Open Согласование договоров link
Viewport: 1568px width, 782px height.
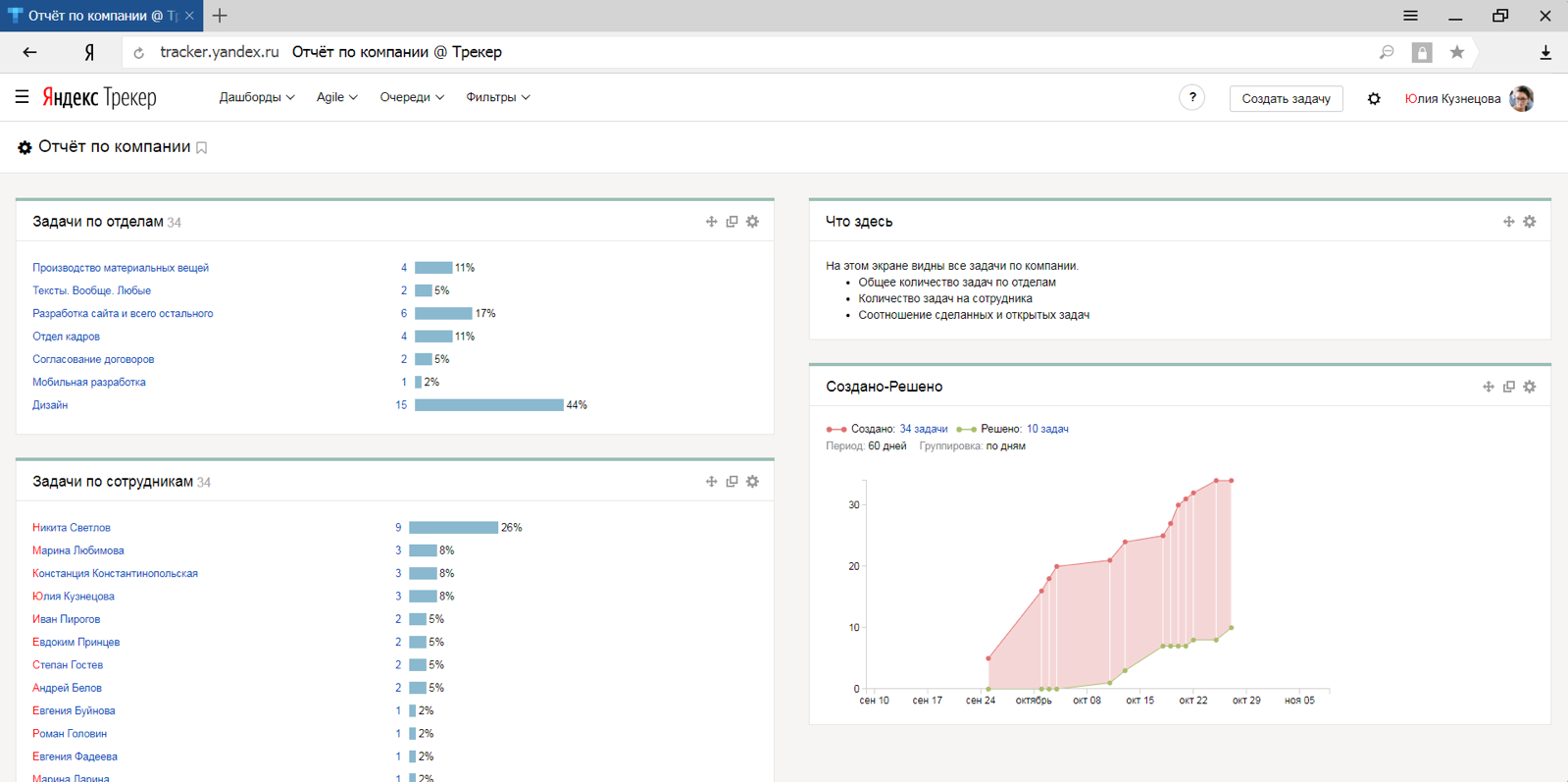pyautogui.click(x=93, y=359)
